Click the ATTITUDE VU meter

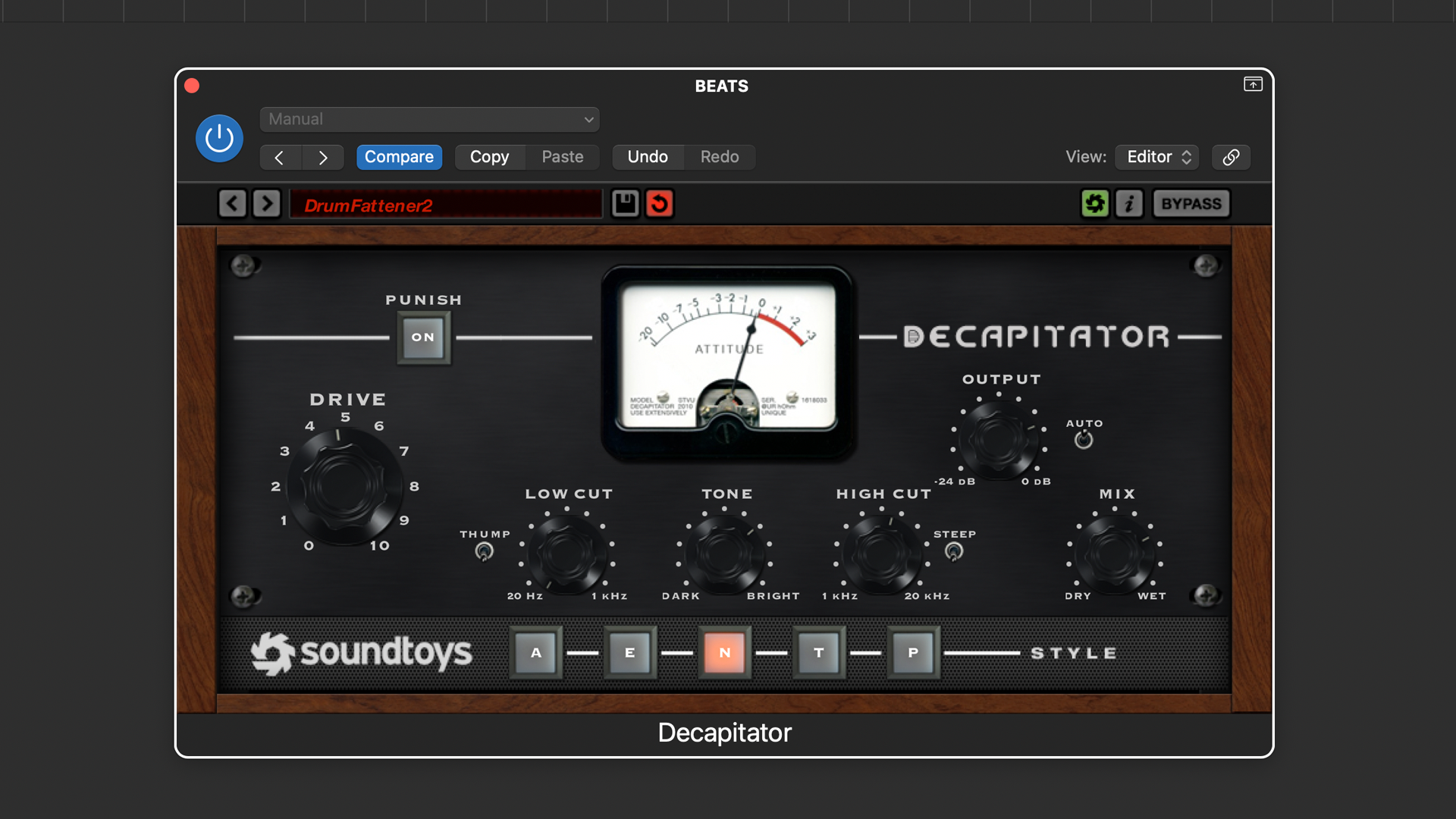pos(728,362)
